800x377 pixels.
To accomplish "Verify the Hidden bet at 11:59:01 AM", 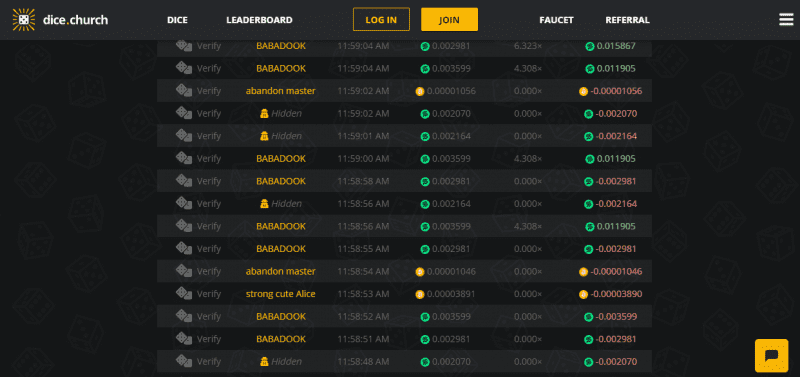I will point(209,136).
